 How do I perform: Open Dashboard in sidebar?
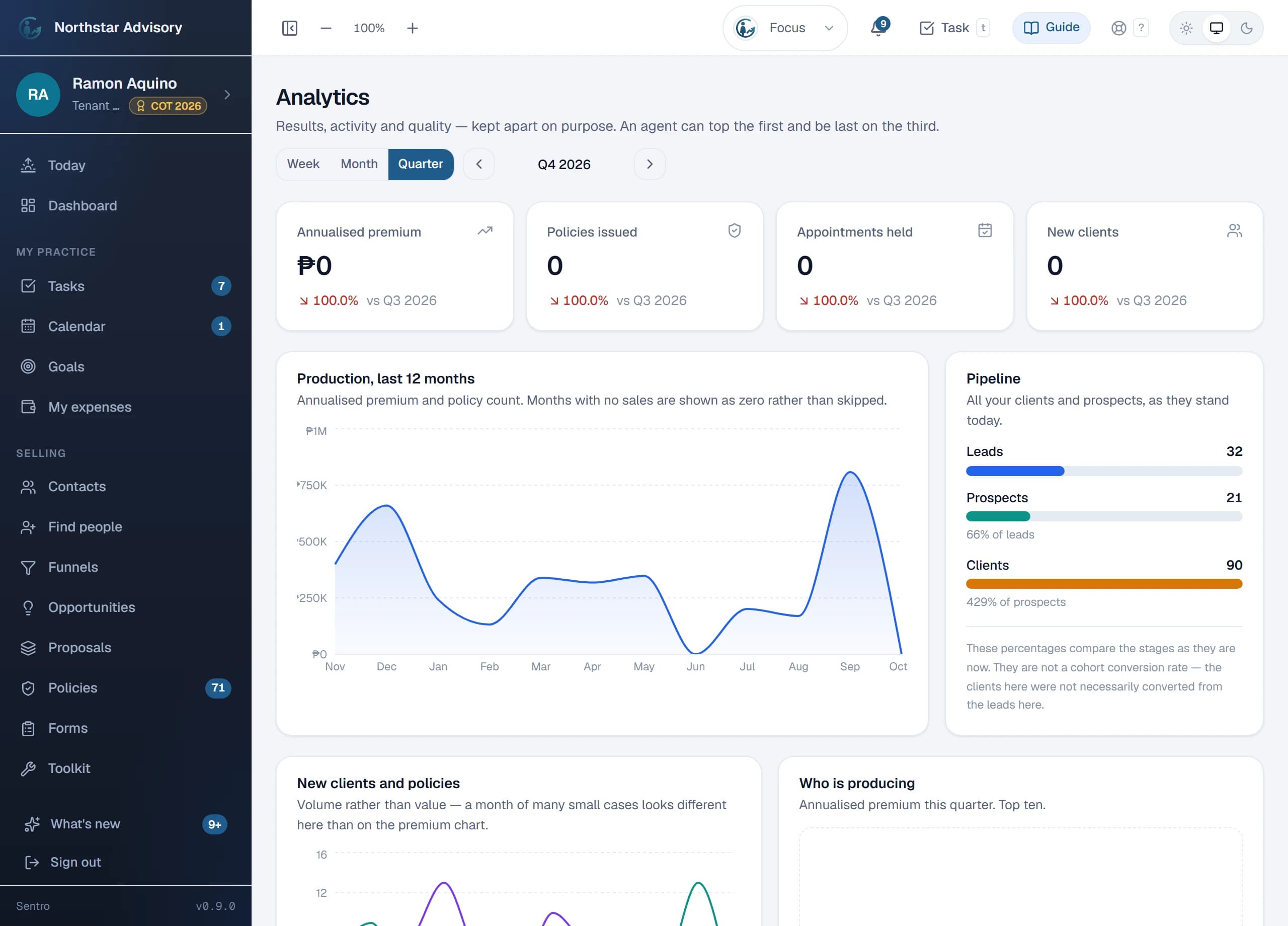click(125, 206)
